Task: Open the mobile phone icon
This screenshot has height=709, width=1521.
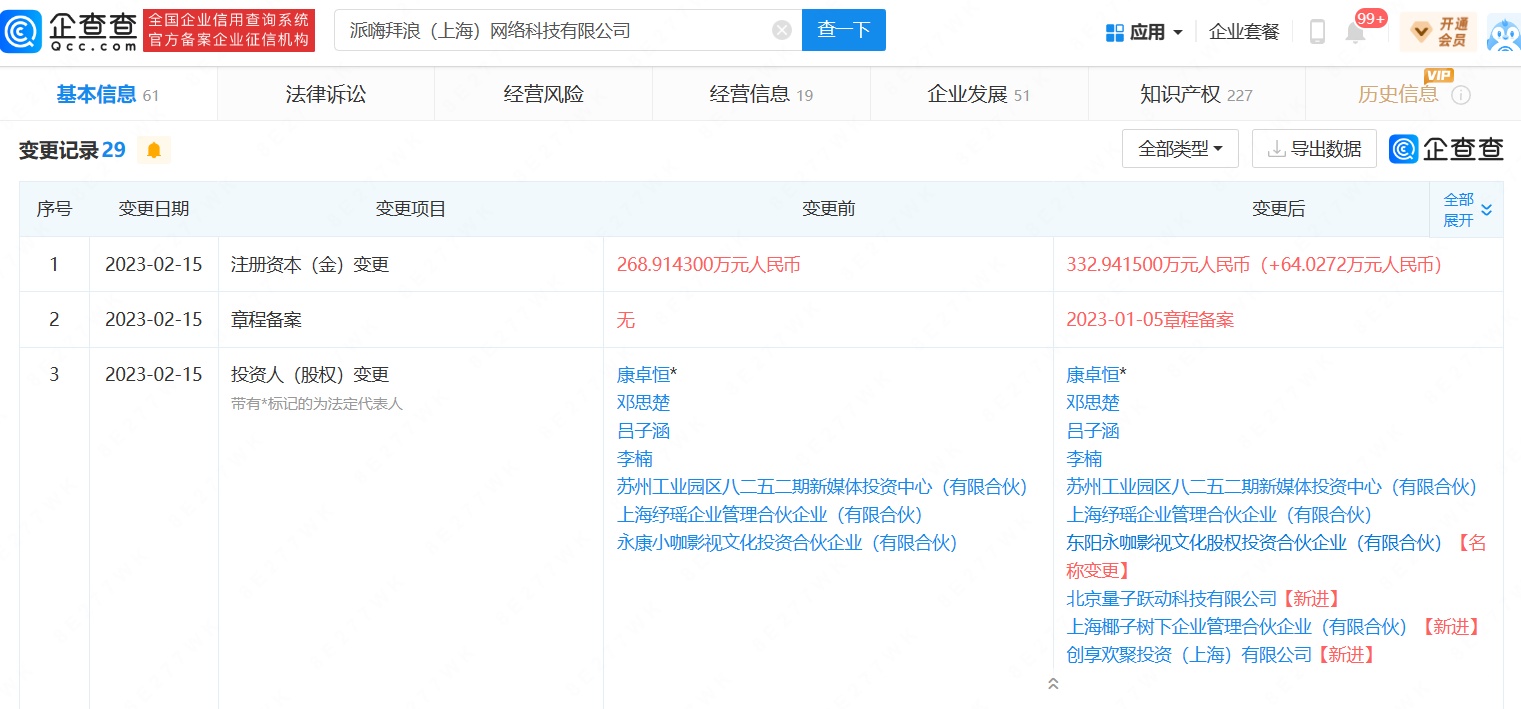Action: 1317,32
